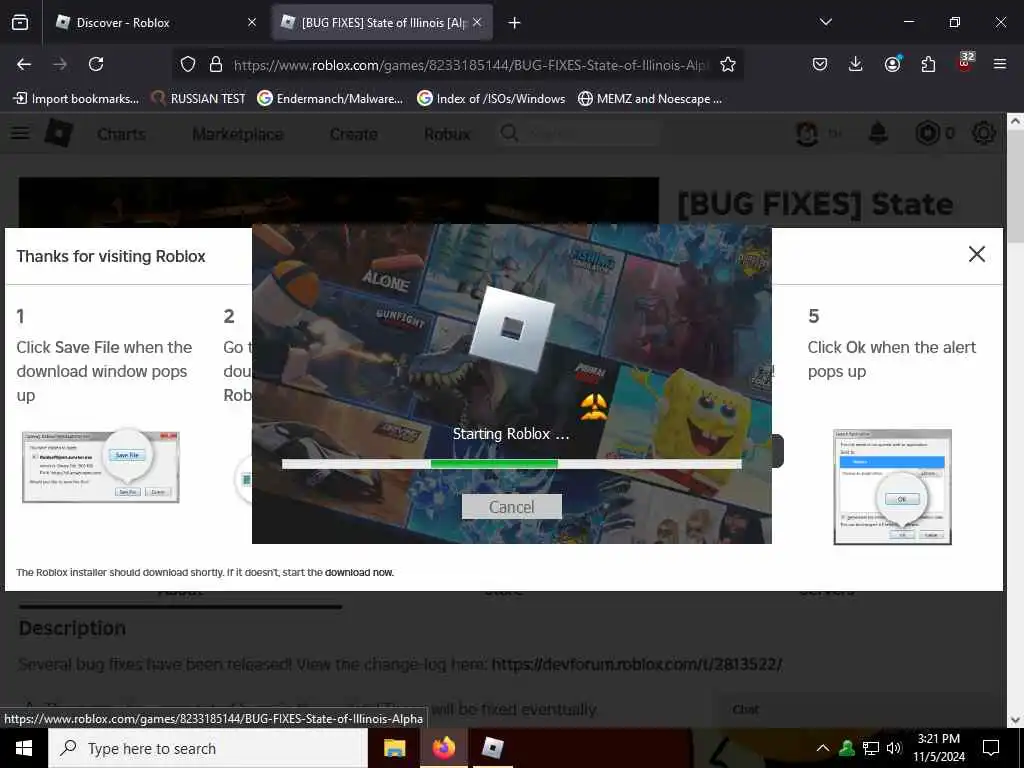Open Roblox notifications bell
Screen dimensions: 1024x768
(878, 133)
